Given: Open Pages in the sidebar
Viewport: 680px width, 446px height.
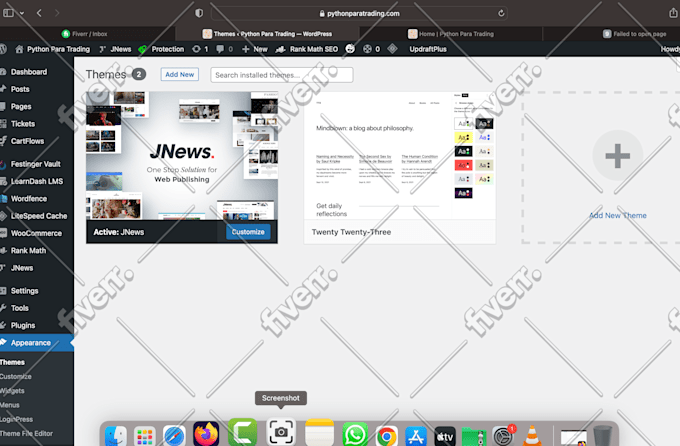Looking at the screenshot, I should click(21, 107).
